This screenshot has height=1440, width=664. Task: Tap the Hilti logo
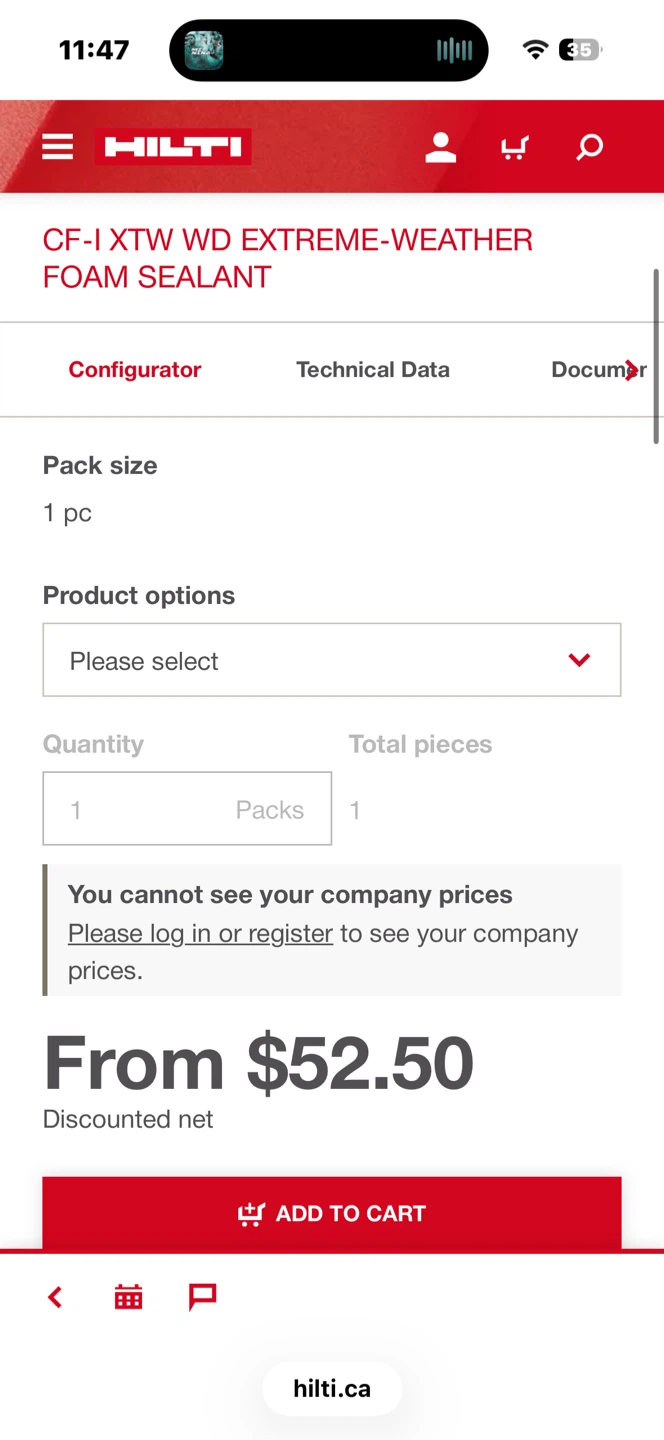[x=173, y=148]
